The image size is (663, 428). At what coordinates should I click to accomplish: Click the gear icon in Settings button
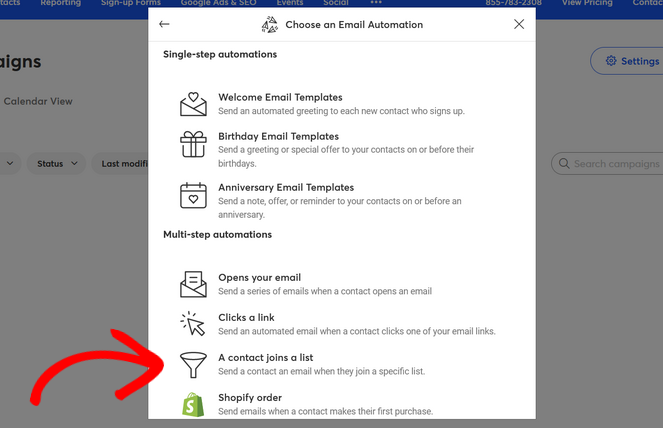click(x=611, y=61)
